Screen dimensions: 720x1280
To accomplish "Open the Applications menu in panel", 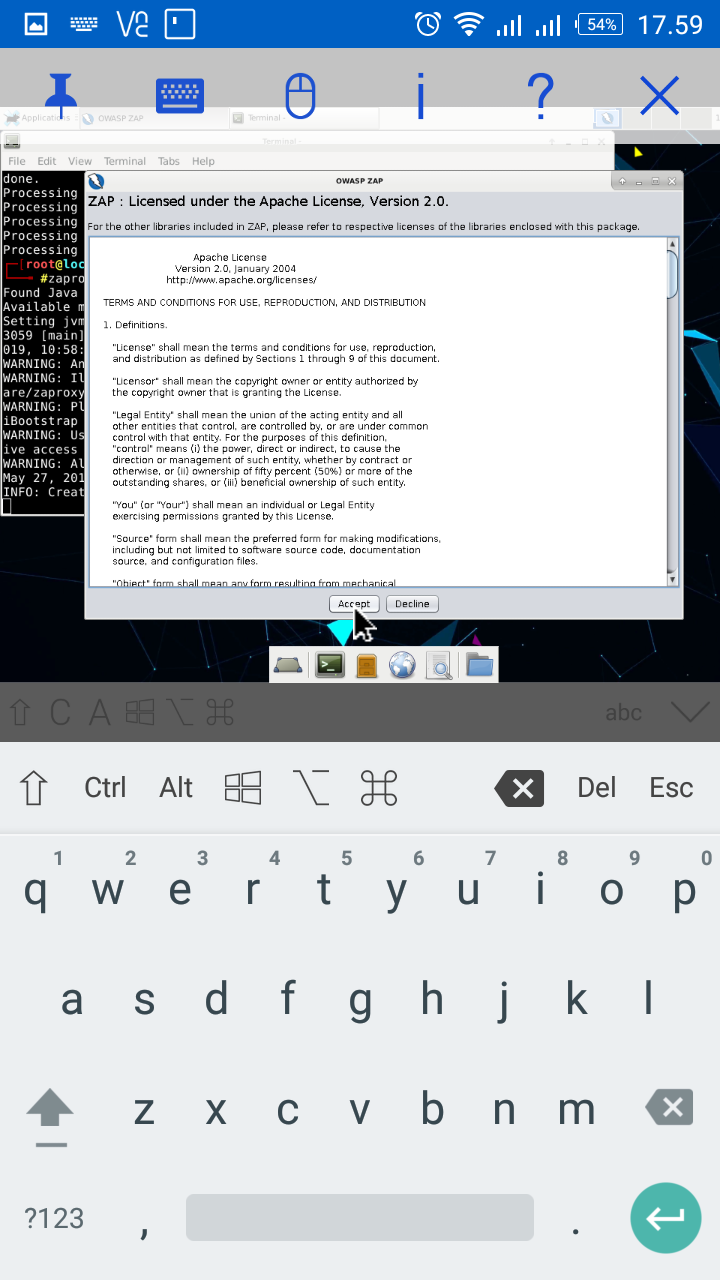I will tap(37, 118).
